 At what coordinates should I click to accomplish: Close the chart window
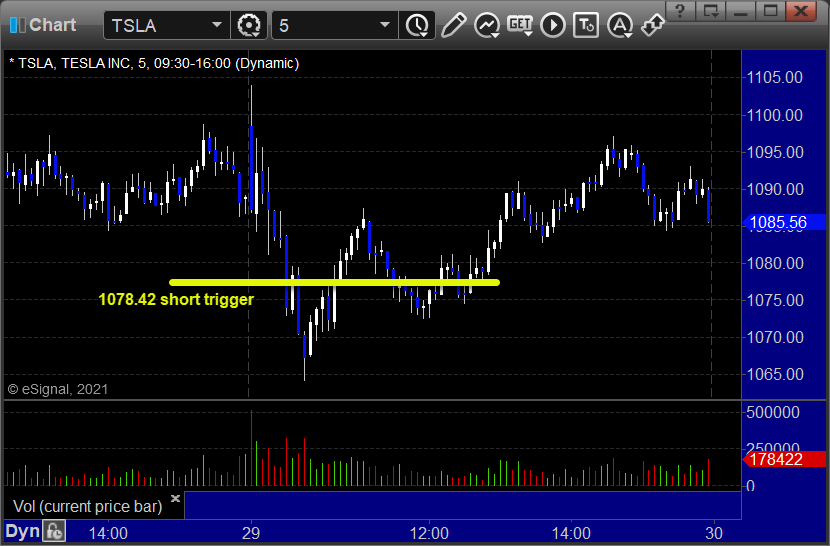(801, 11)
